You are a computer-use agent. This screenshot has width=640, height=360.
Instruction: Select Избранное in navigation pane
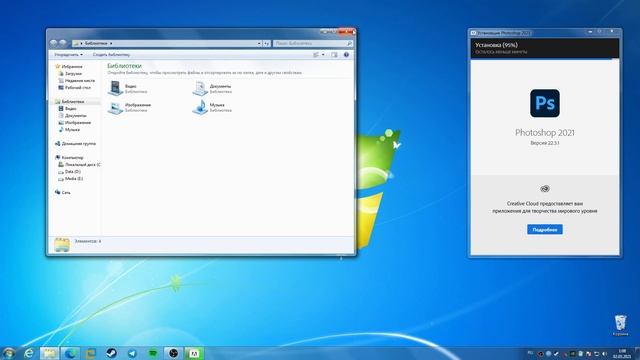pos(69,67)
